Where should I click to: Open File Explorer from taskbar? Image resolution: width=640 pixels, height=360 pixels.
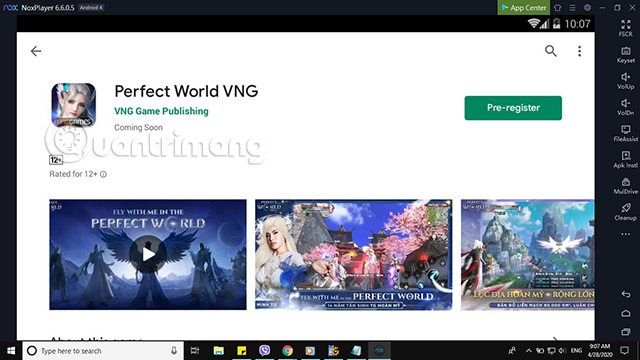click(x=219, y=351)
